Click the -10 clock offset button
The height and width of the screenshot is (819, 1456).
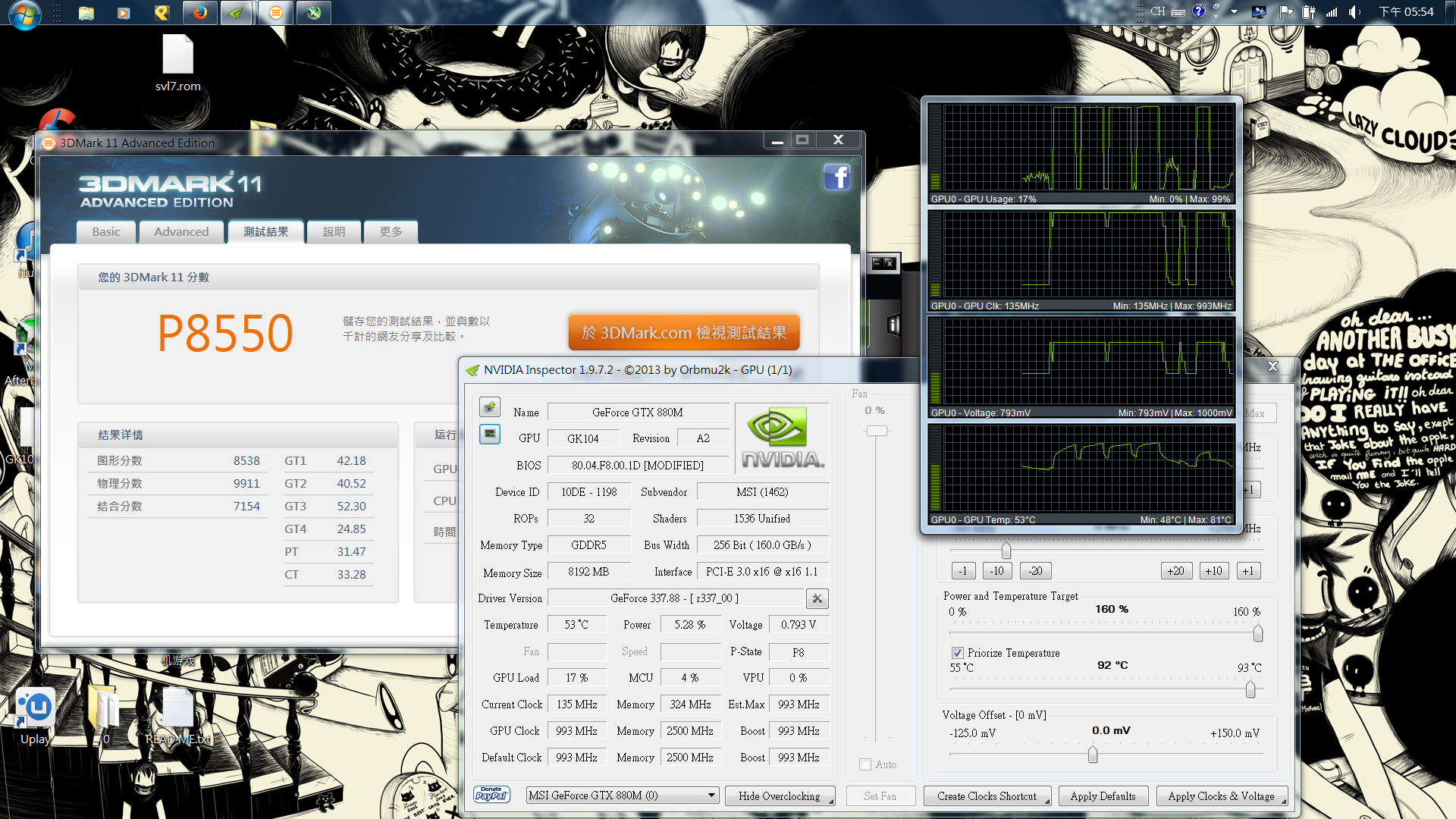pos(998,571)
